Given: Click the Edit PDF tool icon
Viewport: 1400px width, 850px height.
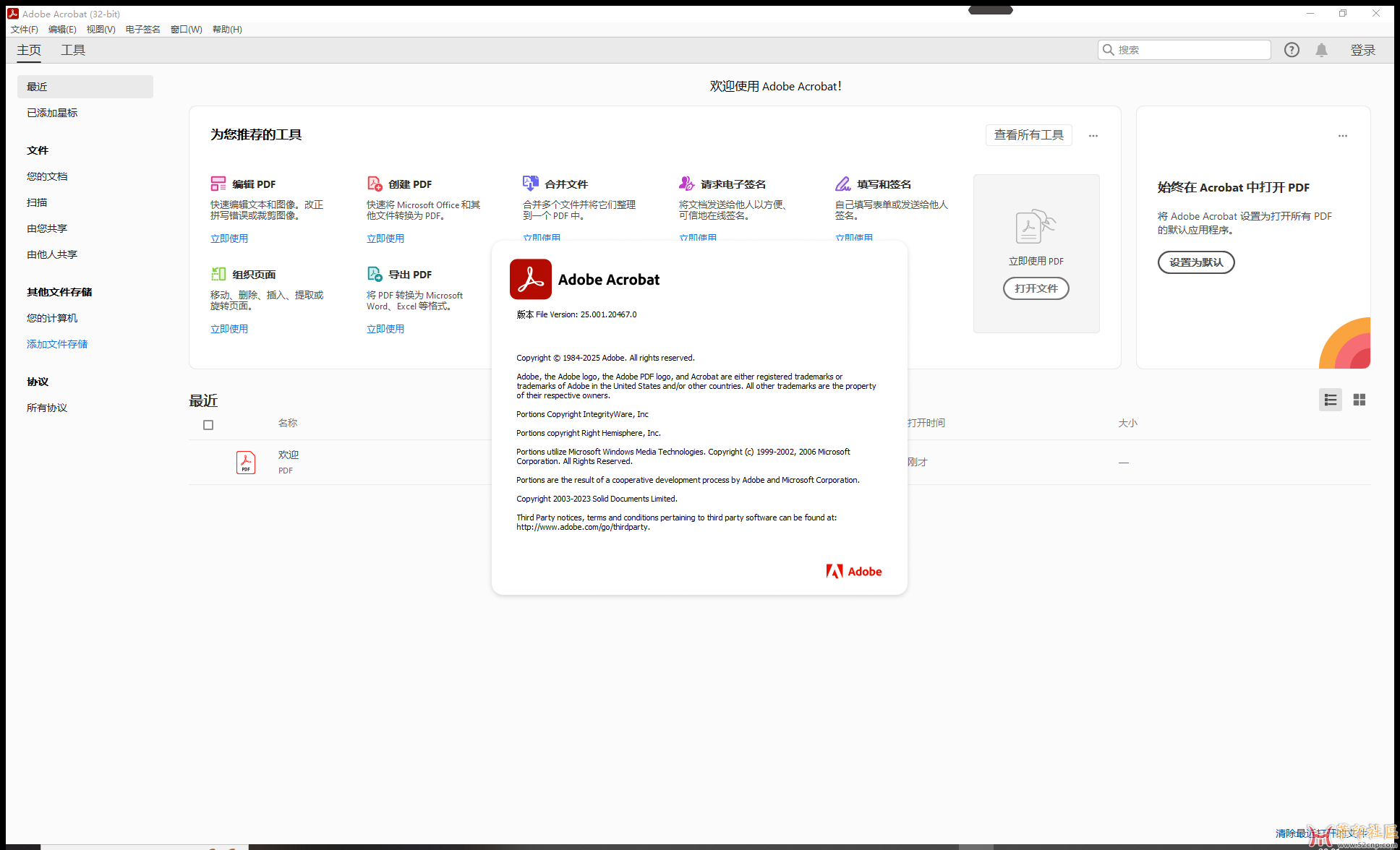Looking at the screenshot, I should (218, 184).
